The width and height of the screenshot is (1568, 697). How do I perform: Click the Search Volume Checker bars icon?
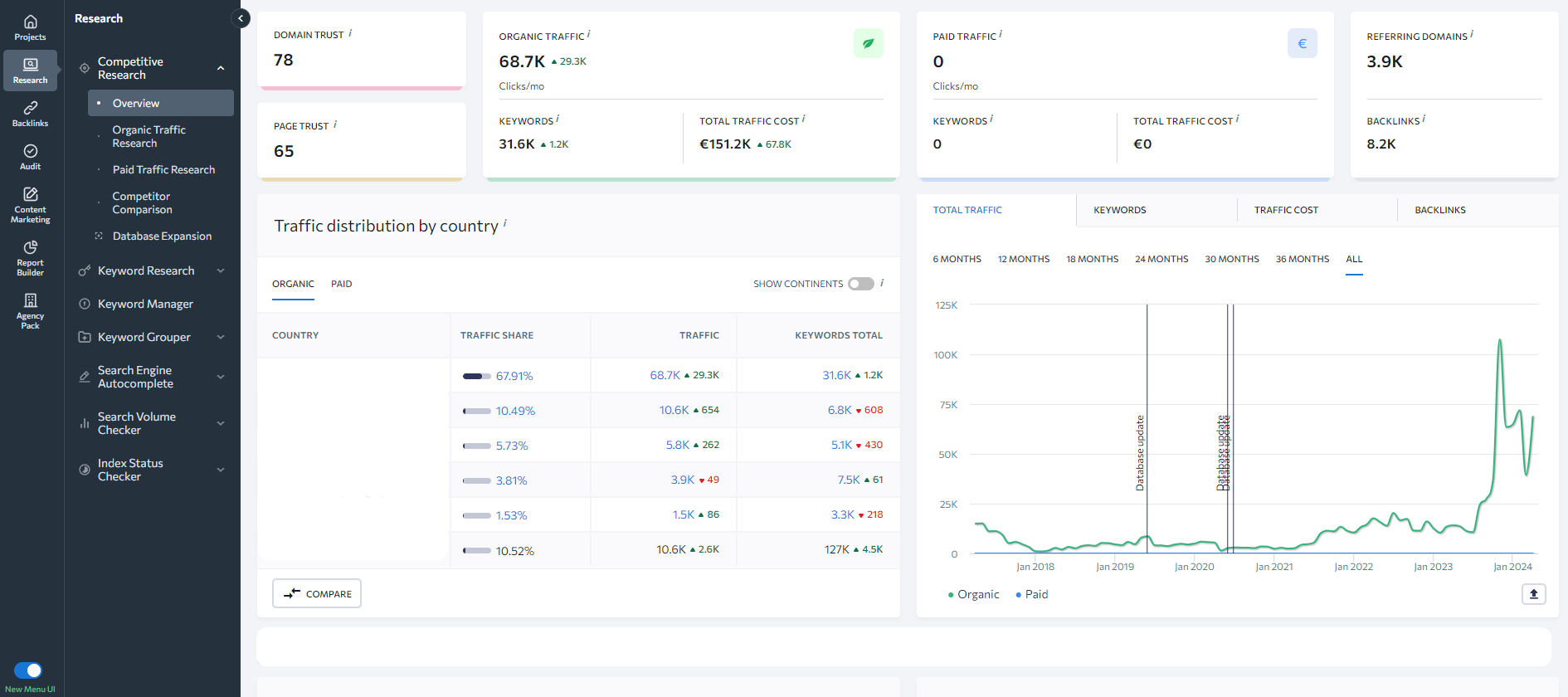[x=84, y=423]
